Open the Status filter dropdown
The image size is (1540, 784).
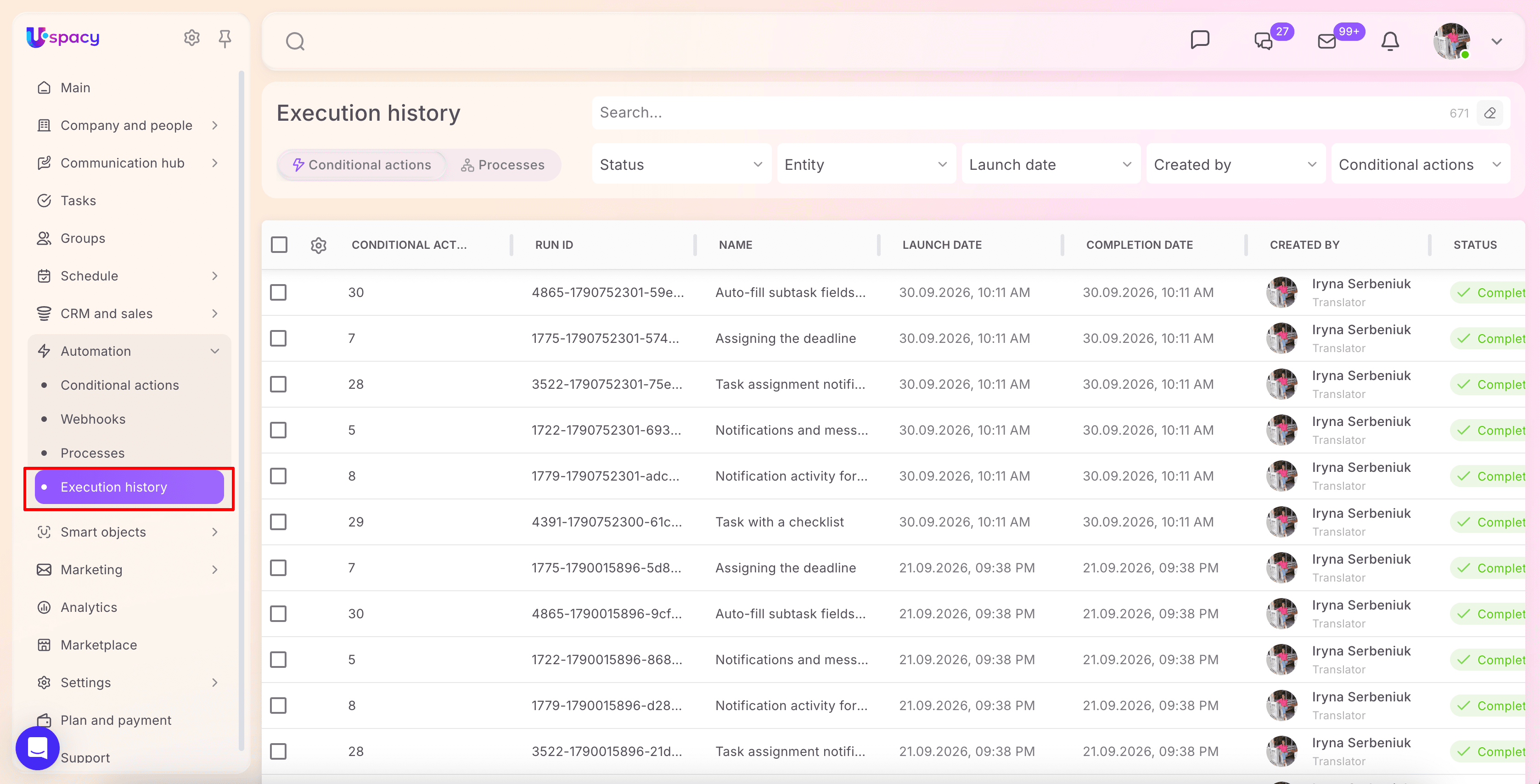(681, 164)
